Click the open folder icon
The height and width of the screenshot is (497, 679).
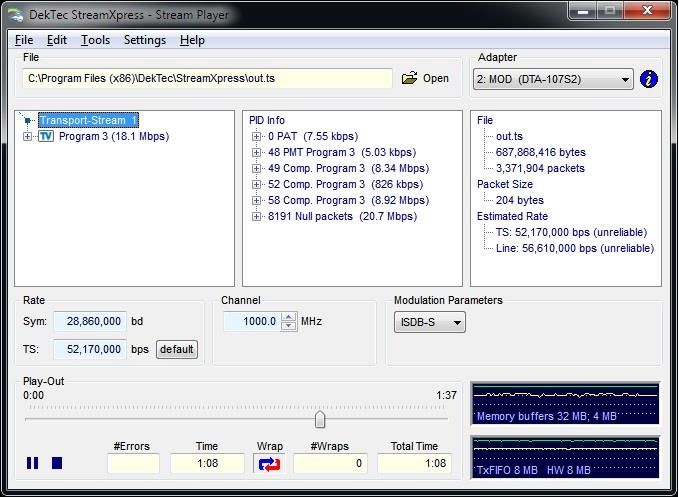coord(409,78)
